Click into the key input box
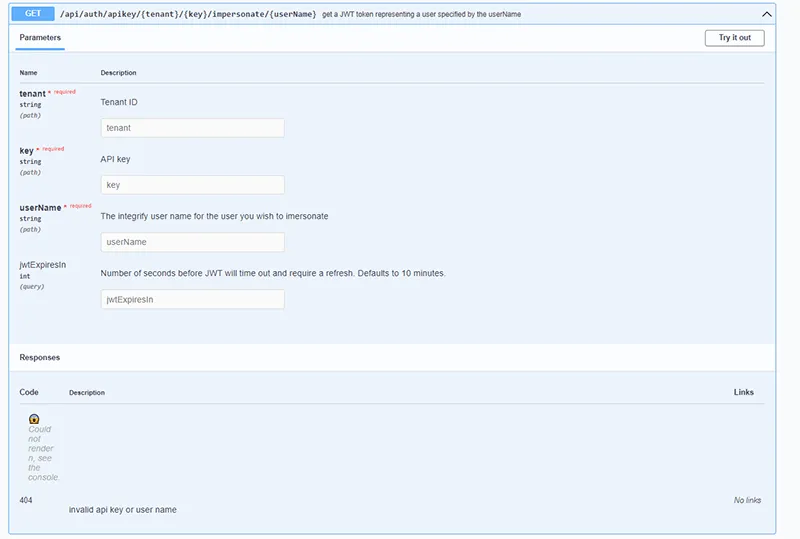The image size is (800, 539). (192, 185)
